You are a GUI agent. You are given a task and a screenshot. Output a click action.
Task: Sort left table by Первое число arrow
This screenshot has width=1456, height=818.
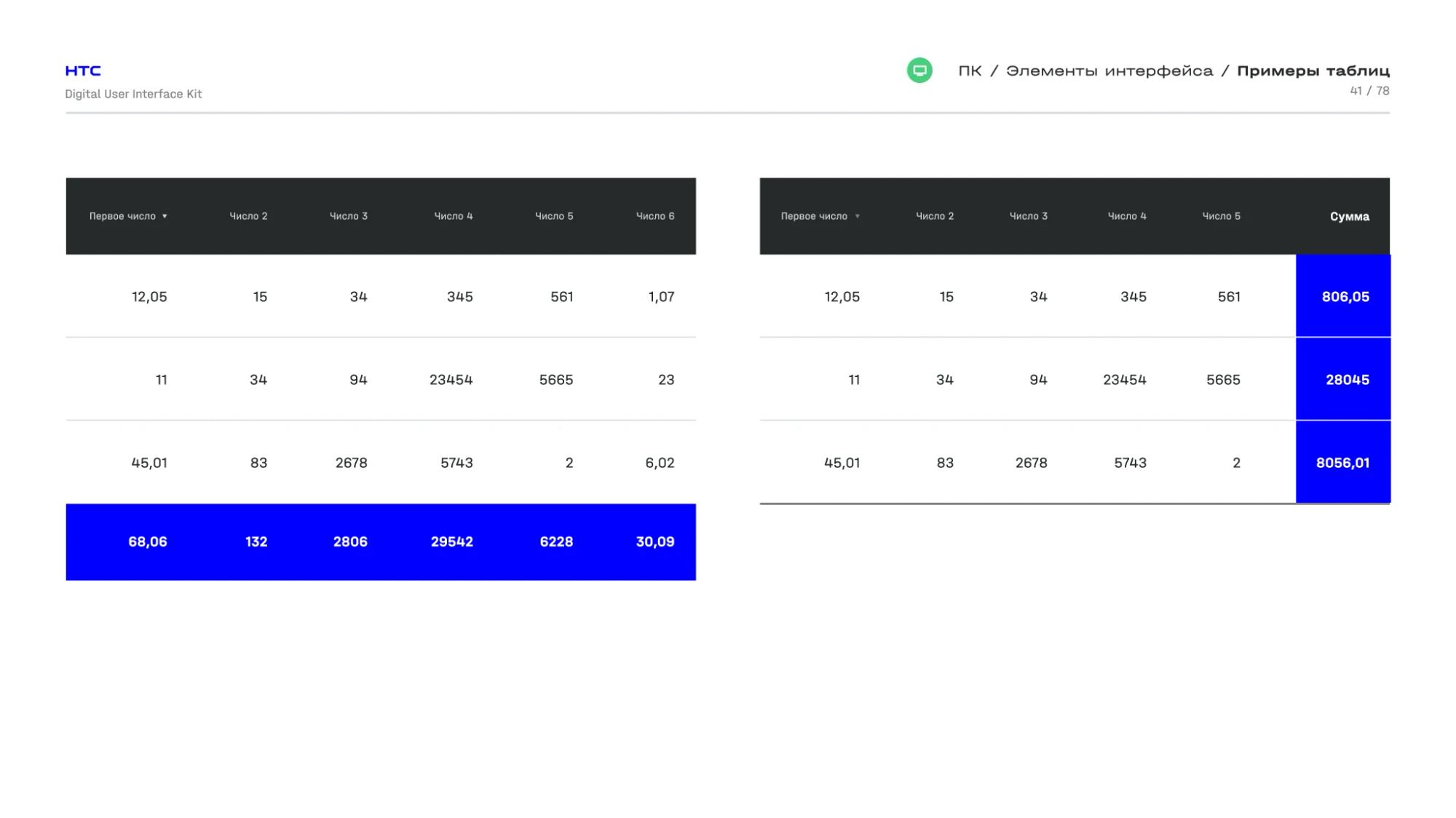(x=165, y=216)
